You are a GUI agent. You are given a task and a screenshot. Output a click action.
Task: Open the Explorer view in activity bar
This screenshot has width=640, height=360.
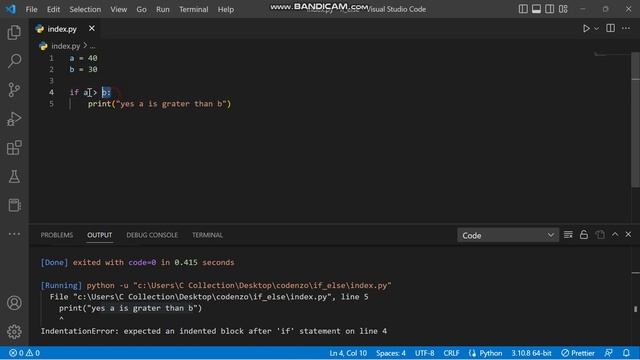[x=14, y=32]
